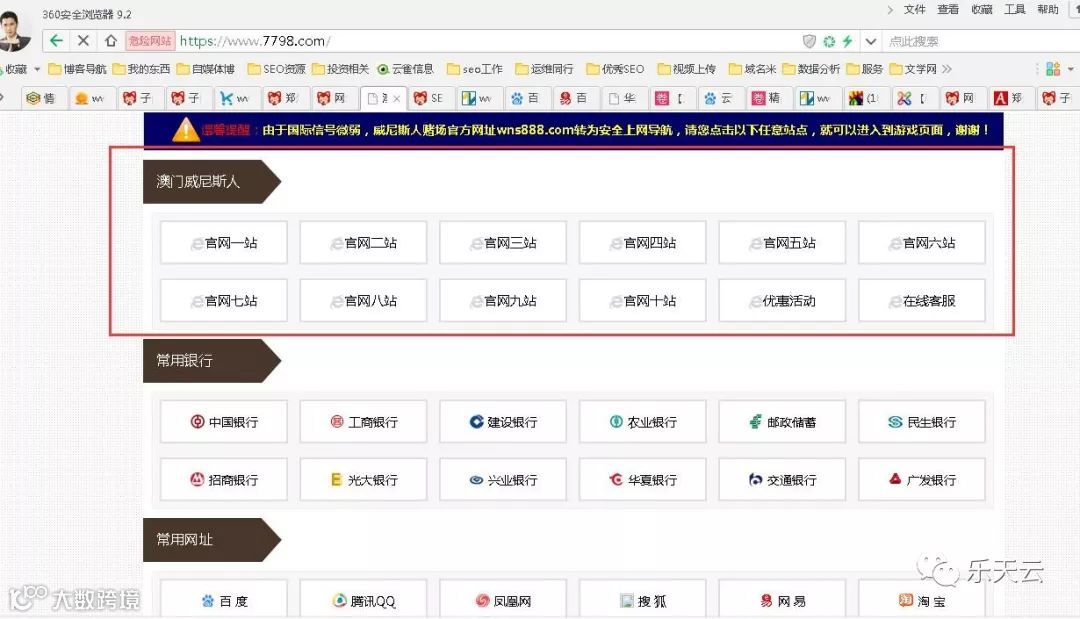Open the 运维同行 bookmark folder

pyautogui.click(x=544, y=69)
